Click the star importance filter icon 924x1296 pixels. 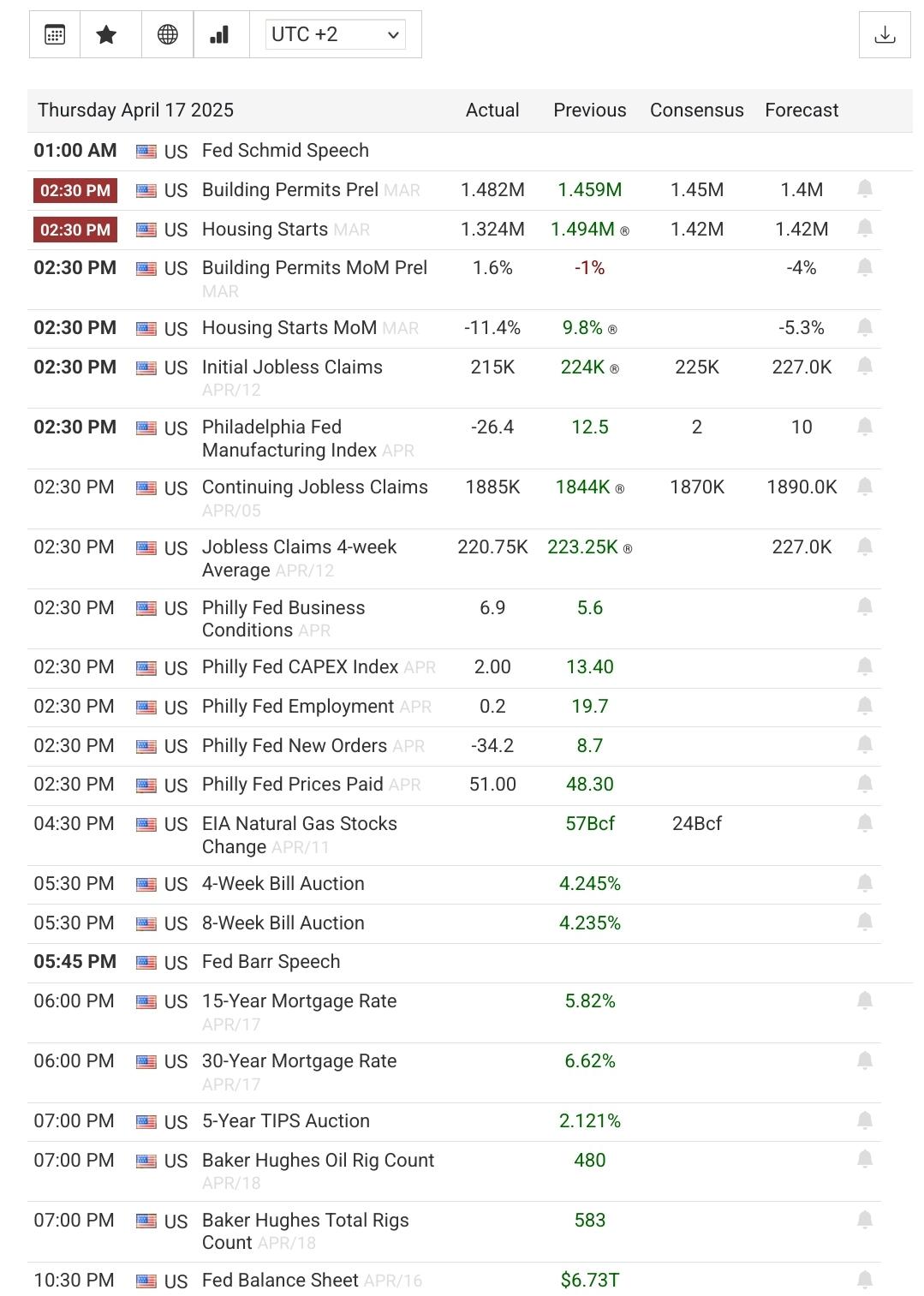(x=107, y=34)
